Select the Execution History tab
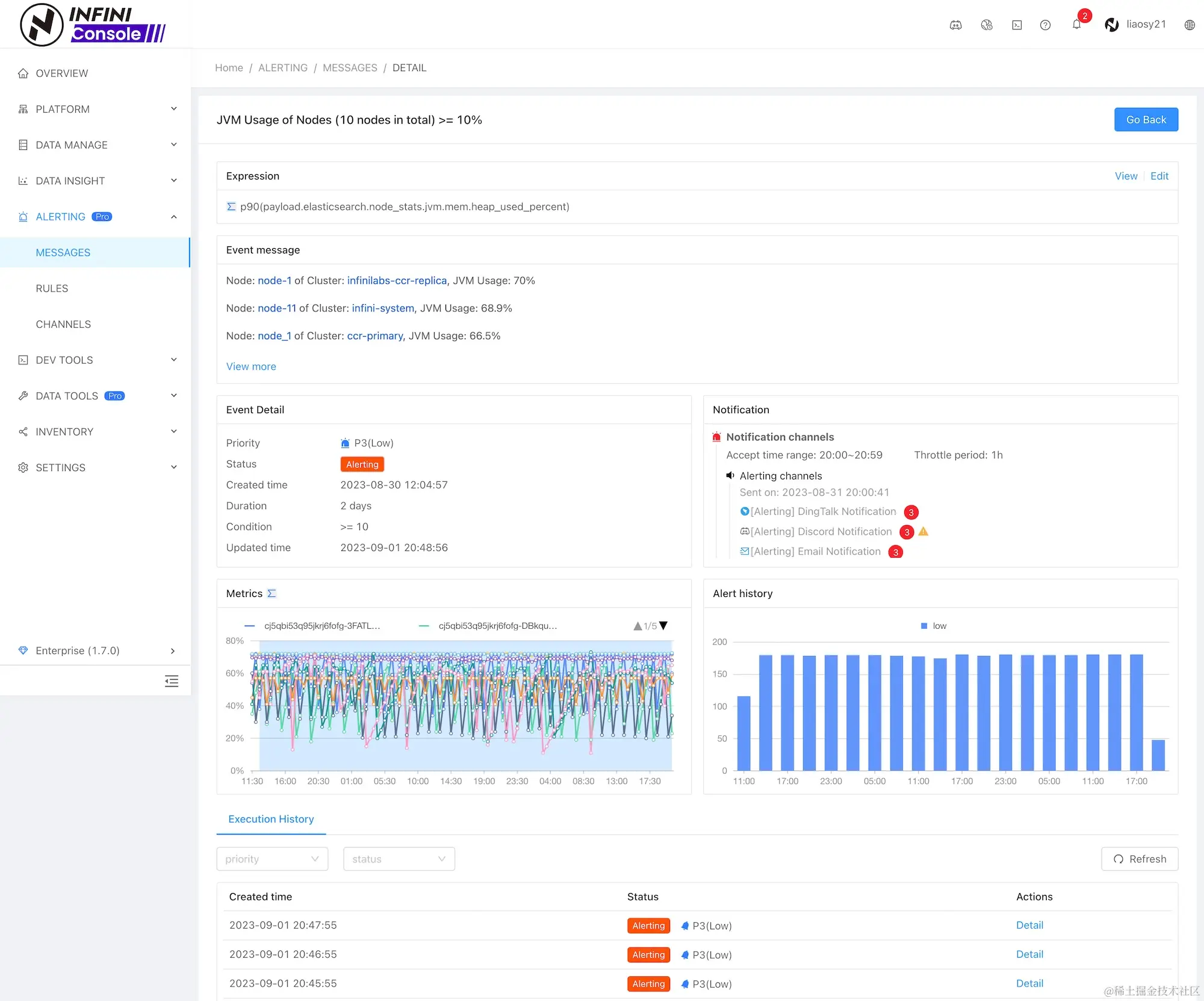The height and width of the screenshot is (1001, 1204). (x=271, y=819)
